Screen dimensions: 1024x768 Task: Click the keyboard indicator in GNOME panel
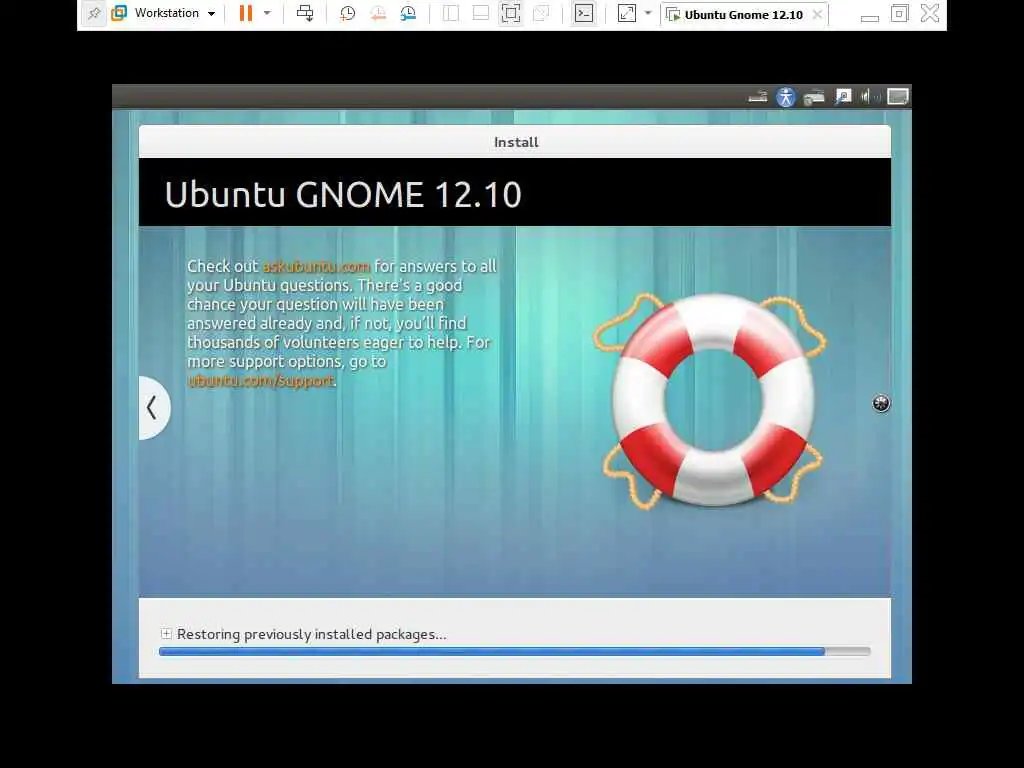coord(758,97)
